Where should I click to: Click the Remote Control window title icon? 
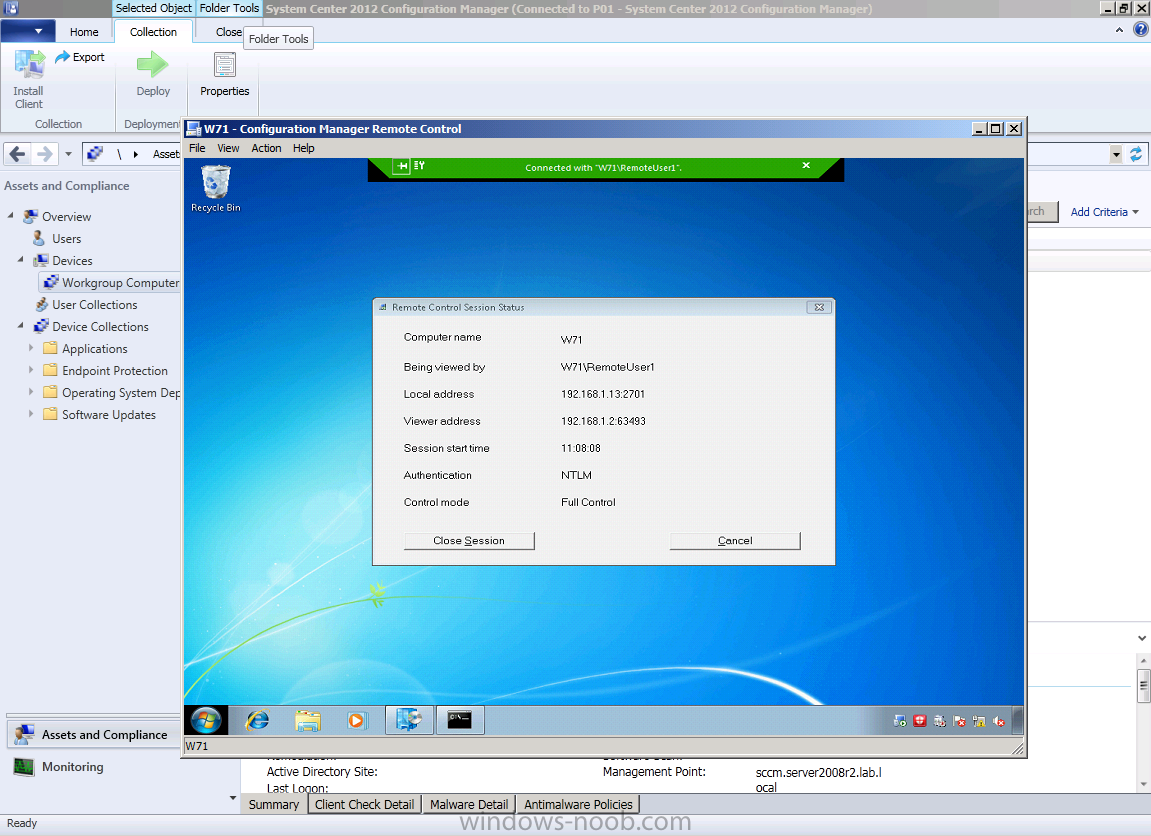(194, 129)
